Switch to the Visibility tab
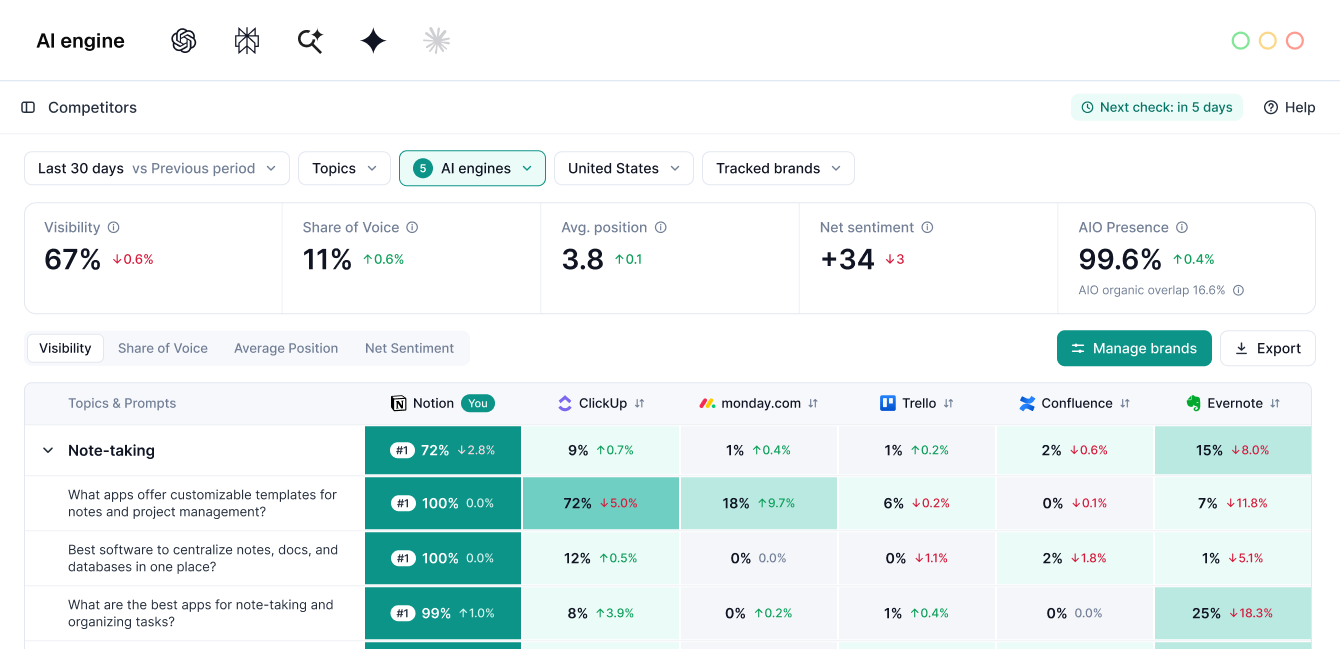 65,348
